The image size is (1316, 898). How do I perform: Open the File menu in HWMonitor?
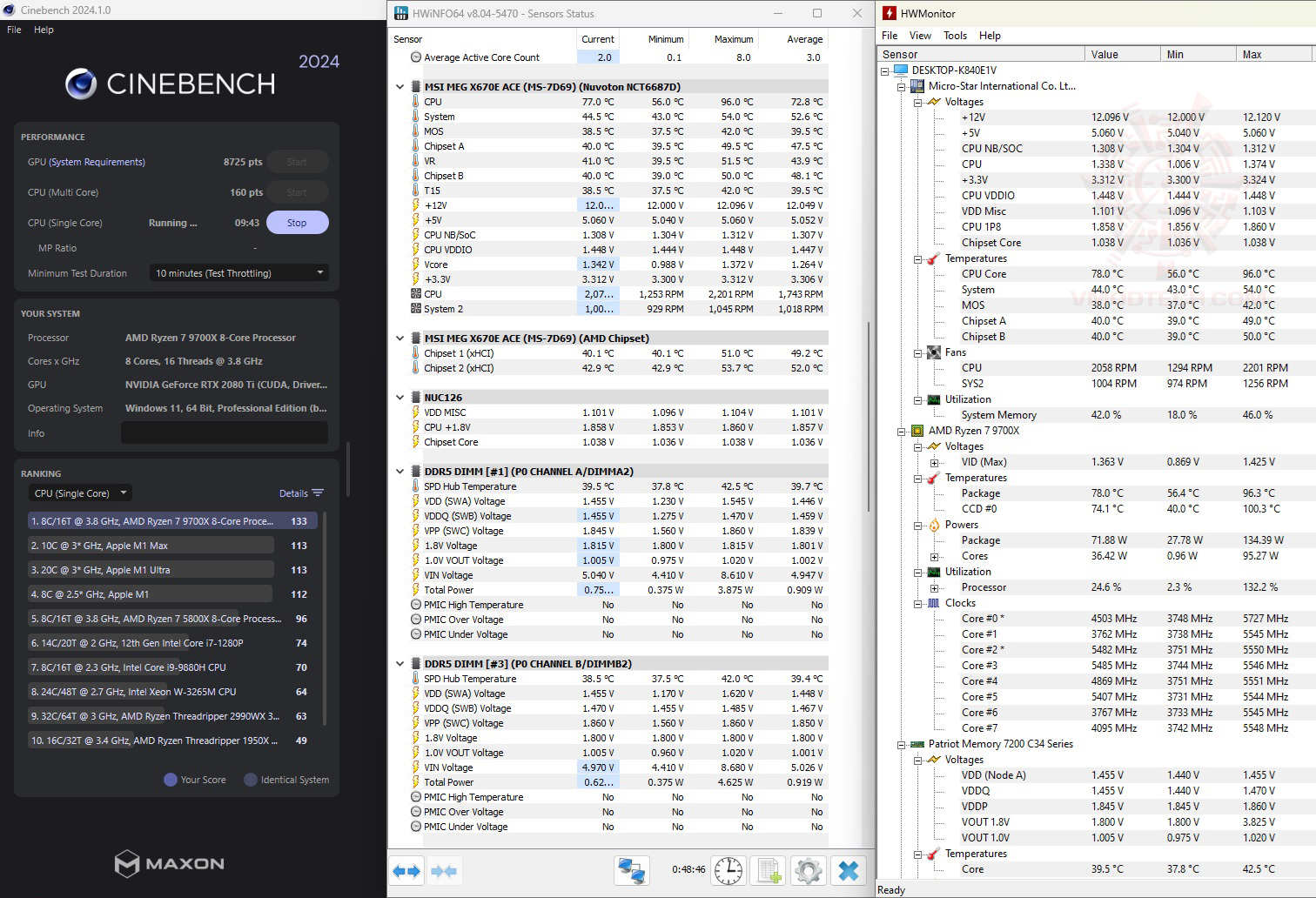coord(890,36)
